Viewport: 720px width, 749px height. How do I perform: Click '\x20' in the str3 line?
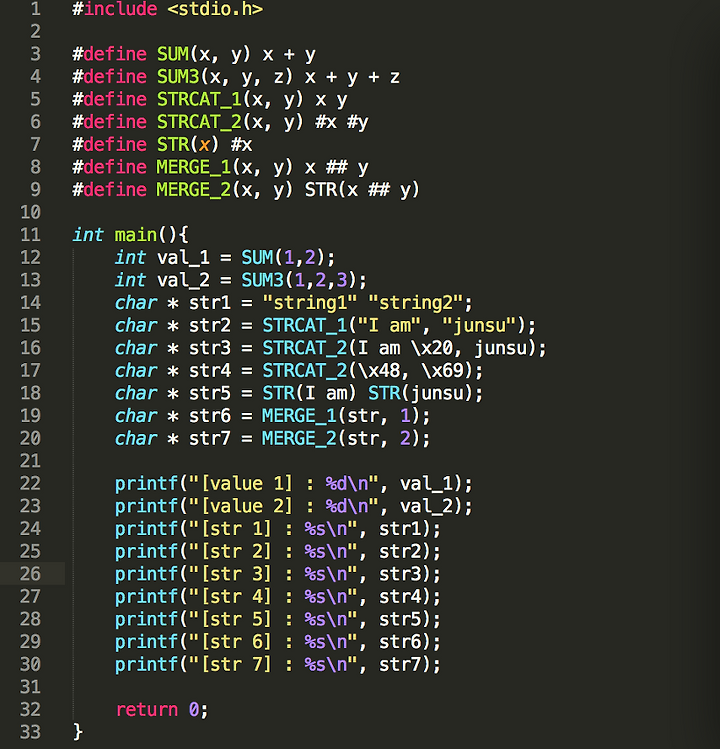pyautogui.click(x=432, y=348)
